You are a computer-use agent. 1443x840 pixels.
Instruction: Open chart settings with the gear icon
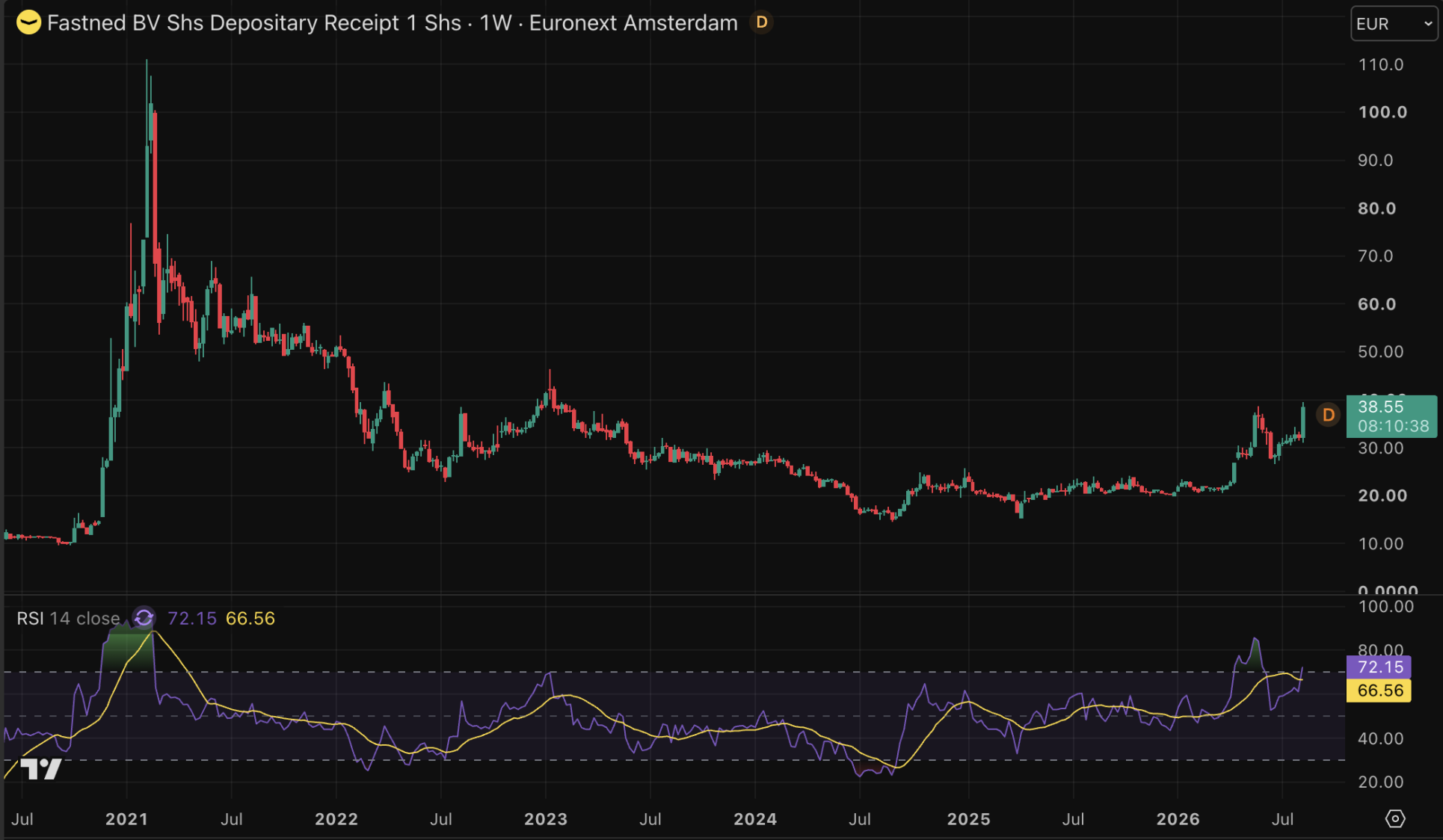[x=1395, y=819]
